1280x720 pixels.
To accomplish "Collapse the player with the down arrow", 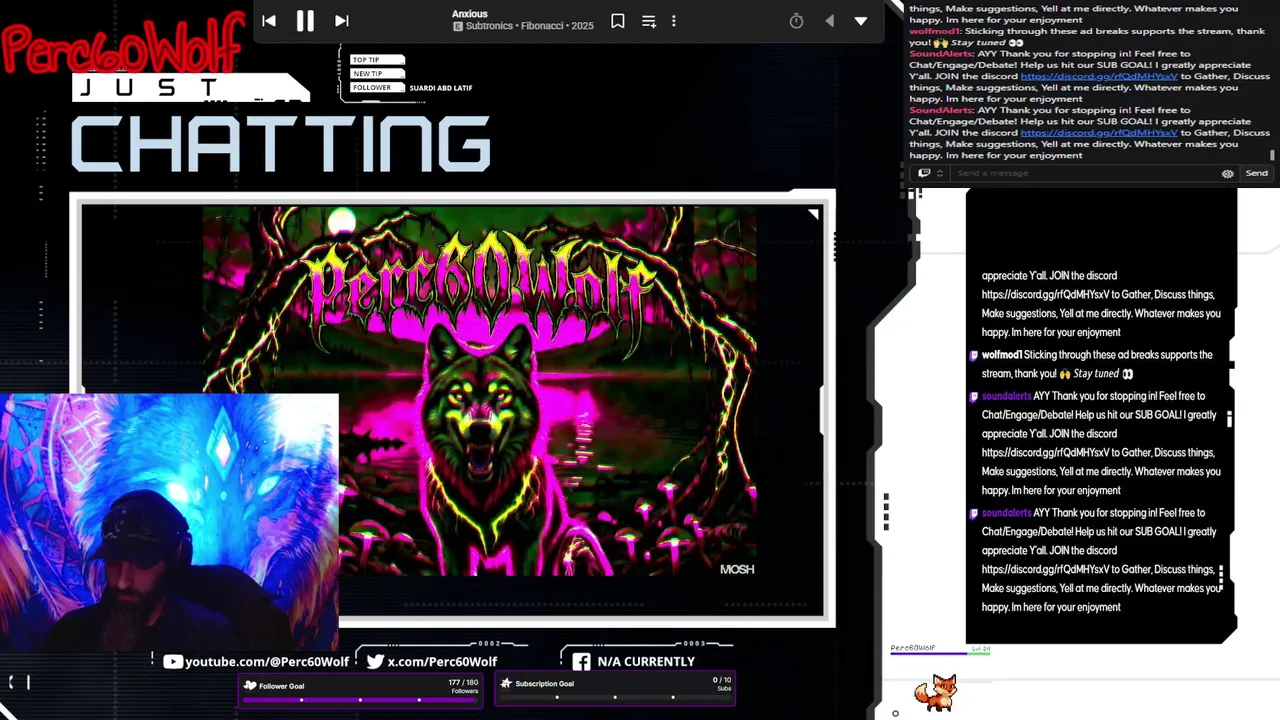I will coord(861,21).
